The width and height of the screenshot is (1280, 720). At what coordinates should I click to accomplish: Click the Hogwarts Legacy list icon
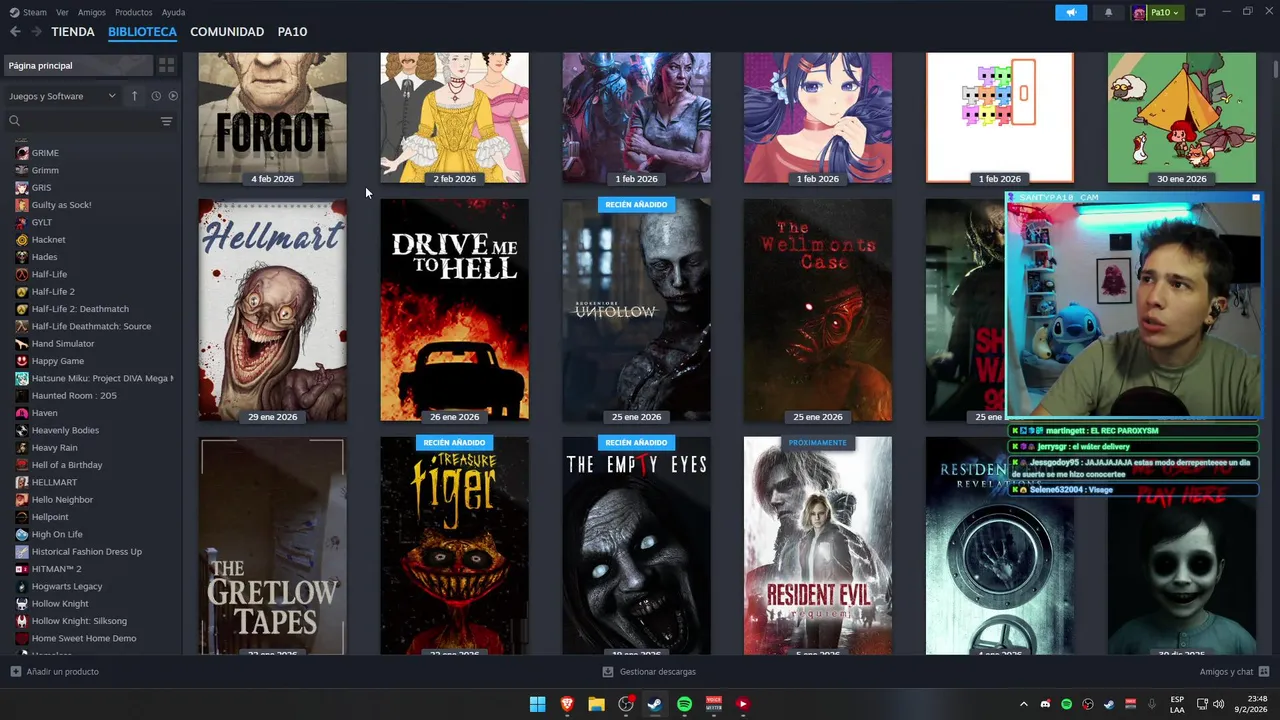click(22, 586)
